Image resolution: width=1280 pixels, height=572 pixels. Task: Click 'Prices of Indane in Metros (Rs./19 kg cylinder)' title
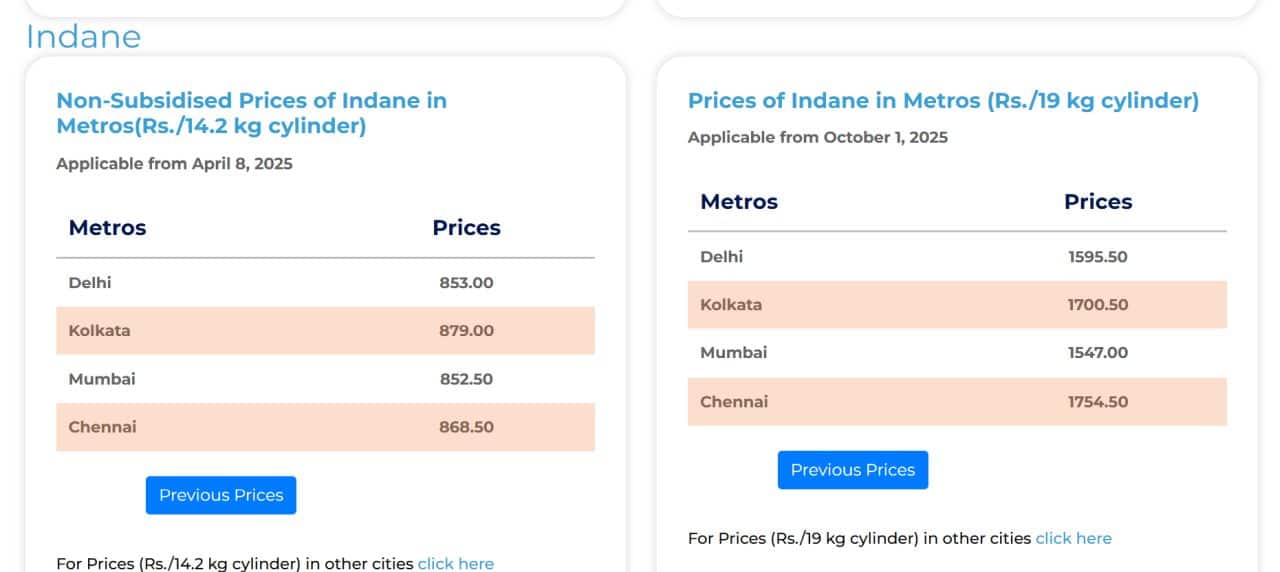pyautogui.click(x=943, y=100)
